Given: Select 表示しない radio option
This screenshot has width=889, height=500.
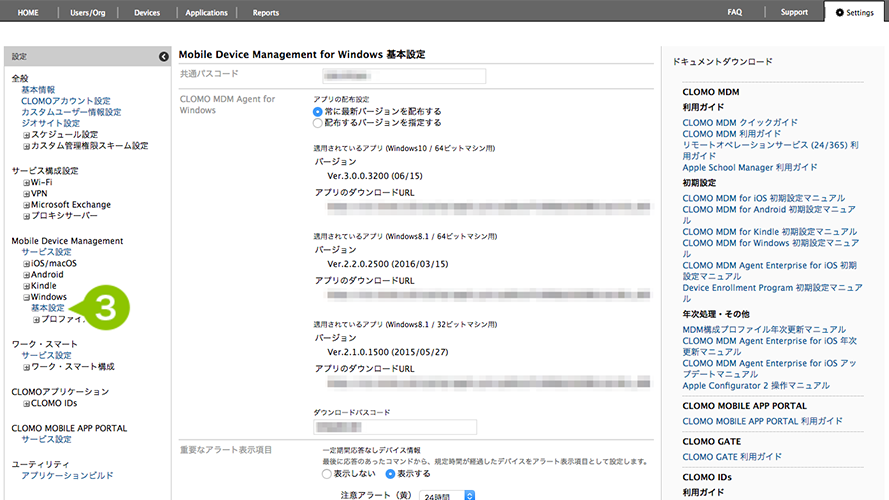Looking at the screenshot, I should 327,474.
